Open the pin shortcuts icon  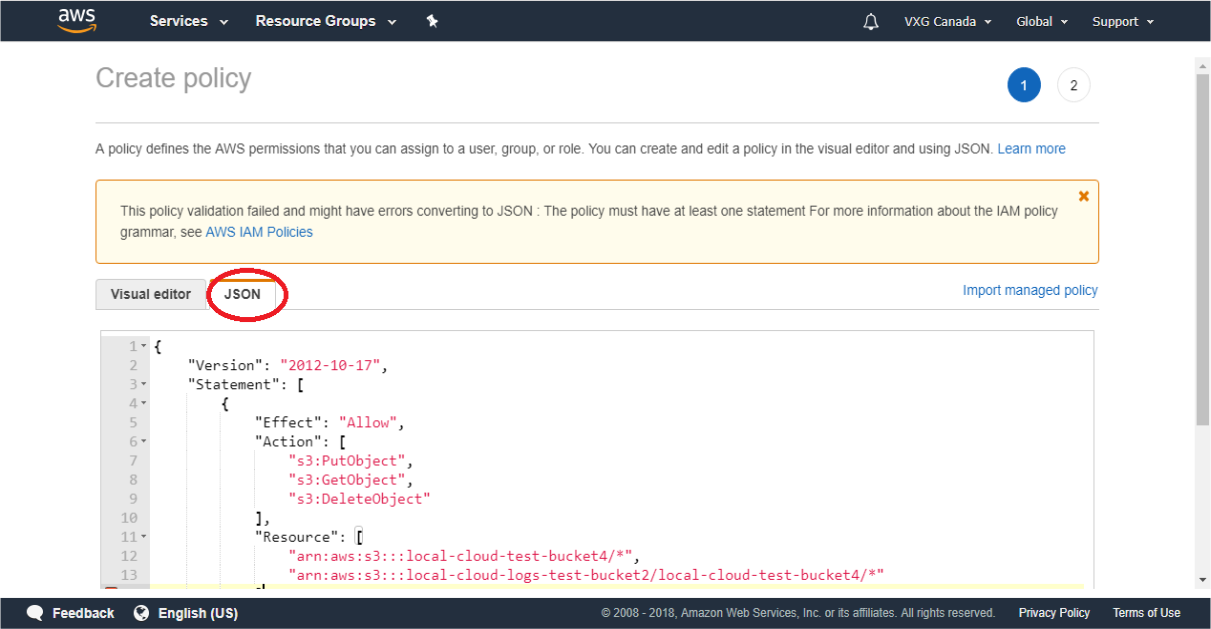coord(432,21)
